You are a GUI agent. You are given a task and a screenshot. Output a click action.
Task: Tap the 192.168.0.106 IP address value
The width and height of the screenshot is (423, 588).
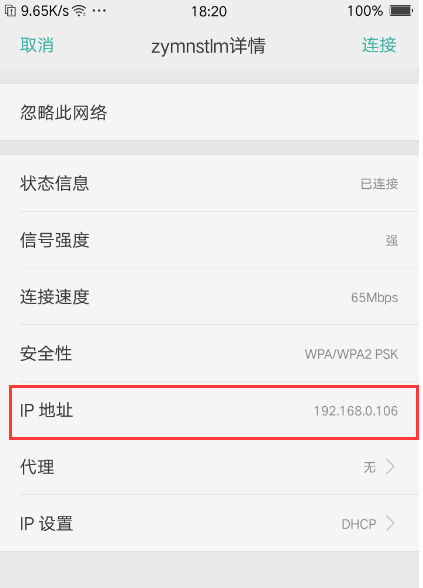pos(356,411)
